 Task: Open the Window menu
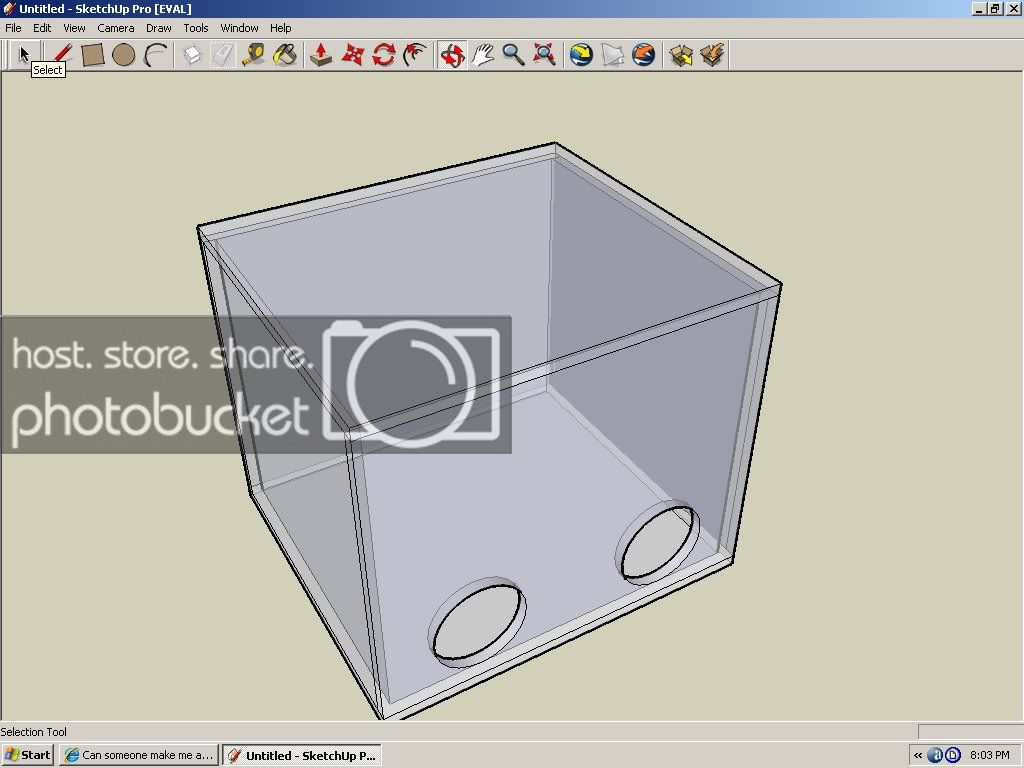click(239, 28)
